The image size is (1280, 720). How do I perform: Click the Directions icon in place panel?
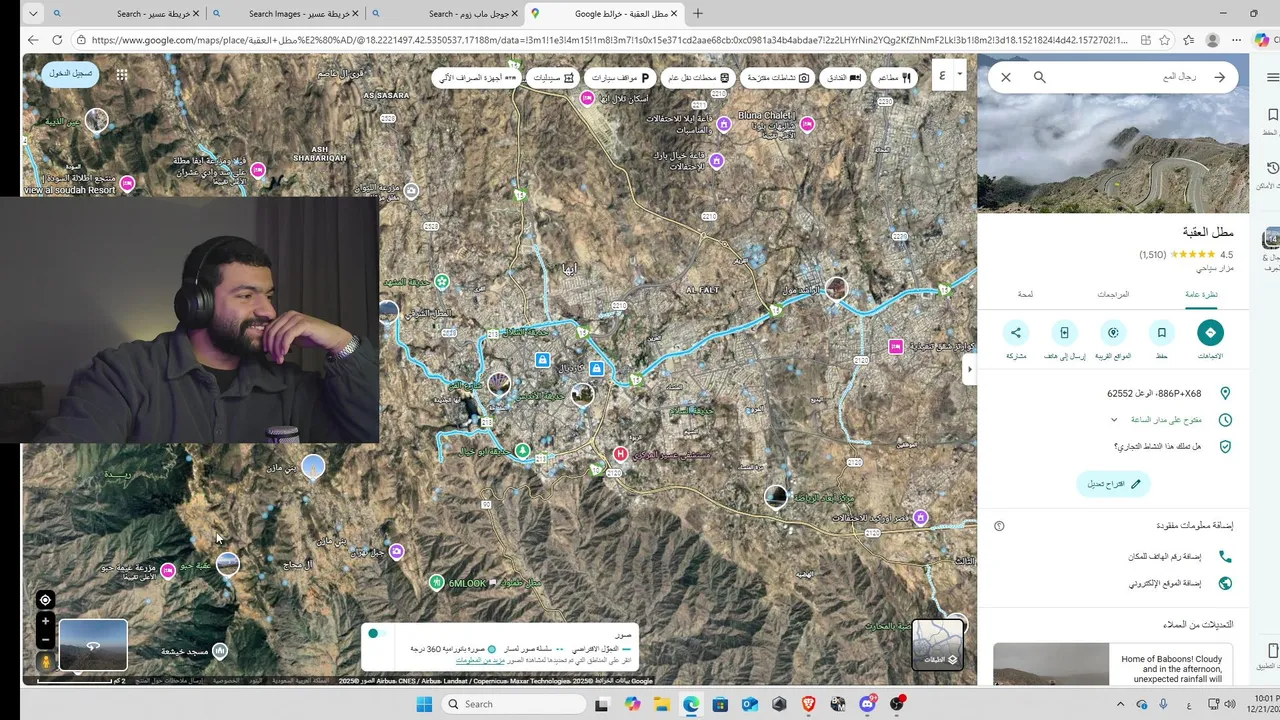tap(1210, 333)
